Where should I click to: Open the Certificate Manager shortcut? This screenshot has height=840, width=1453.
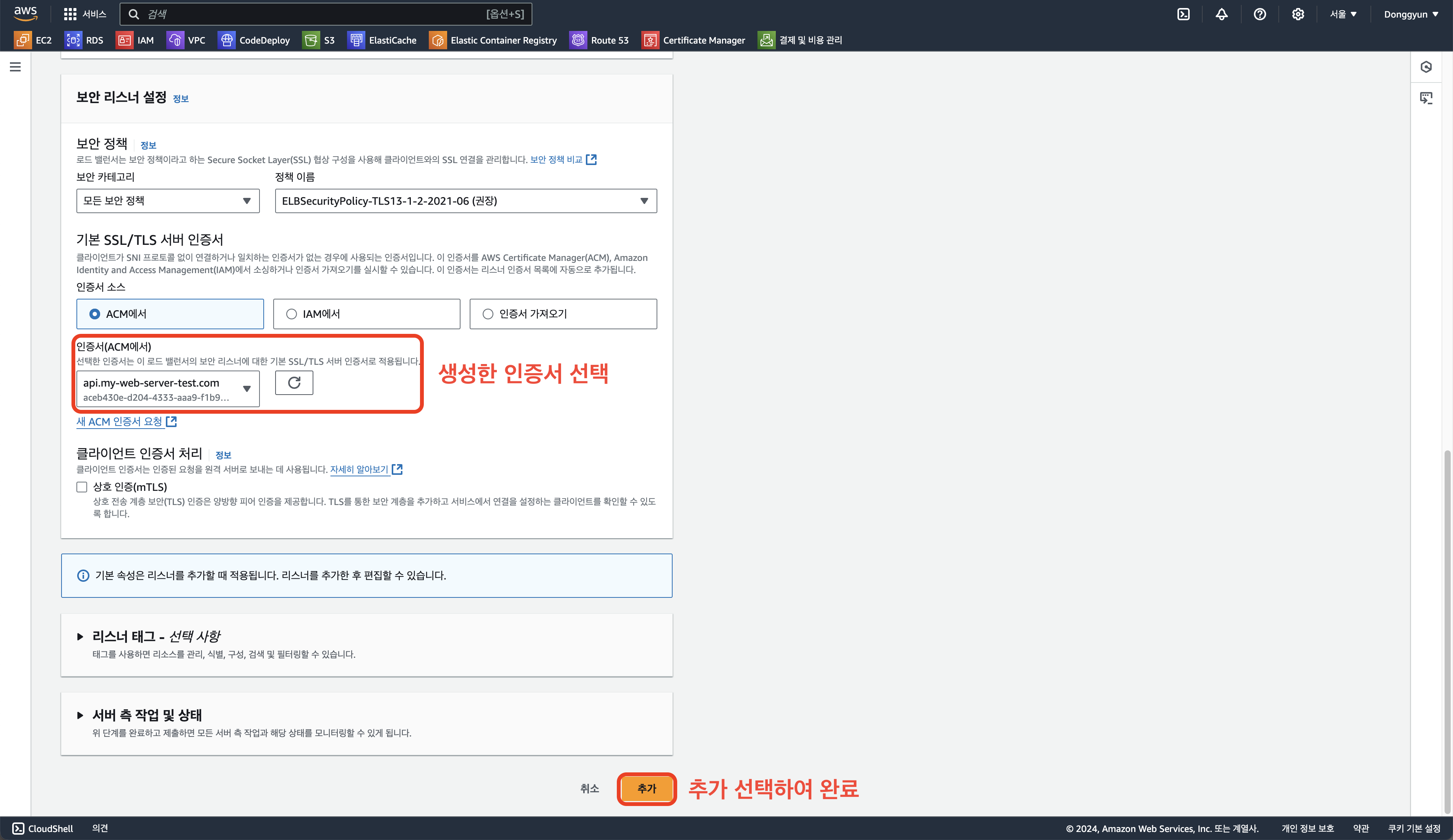coord(694,40)
